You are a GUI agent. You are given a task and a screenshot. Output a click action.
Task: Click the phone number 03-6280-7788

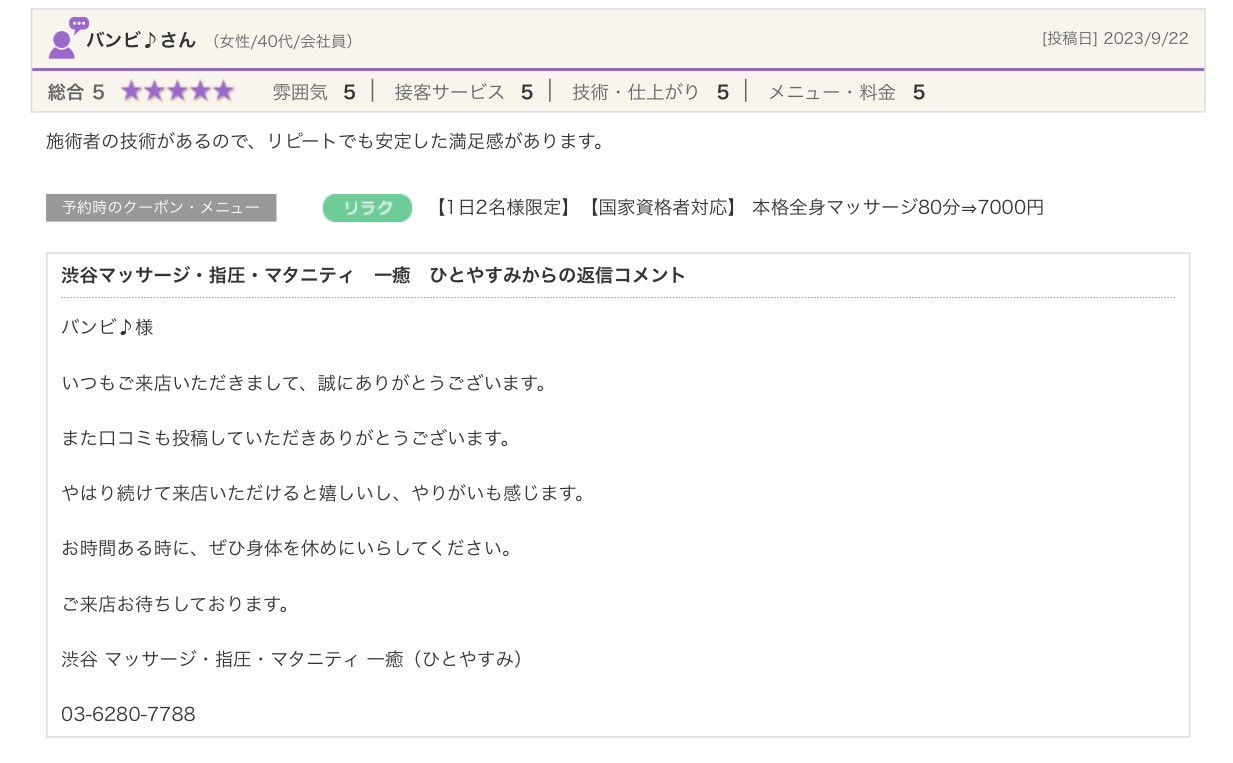pos(128,715)
